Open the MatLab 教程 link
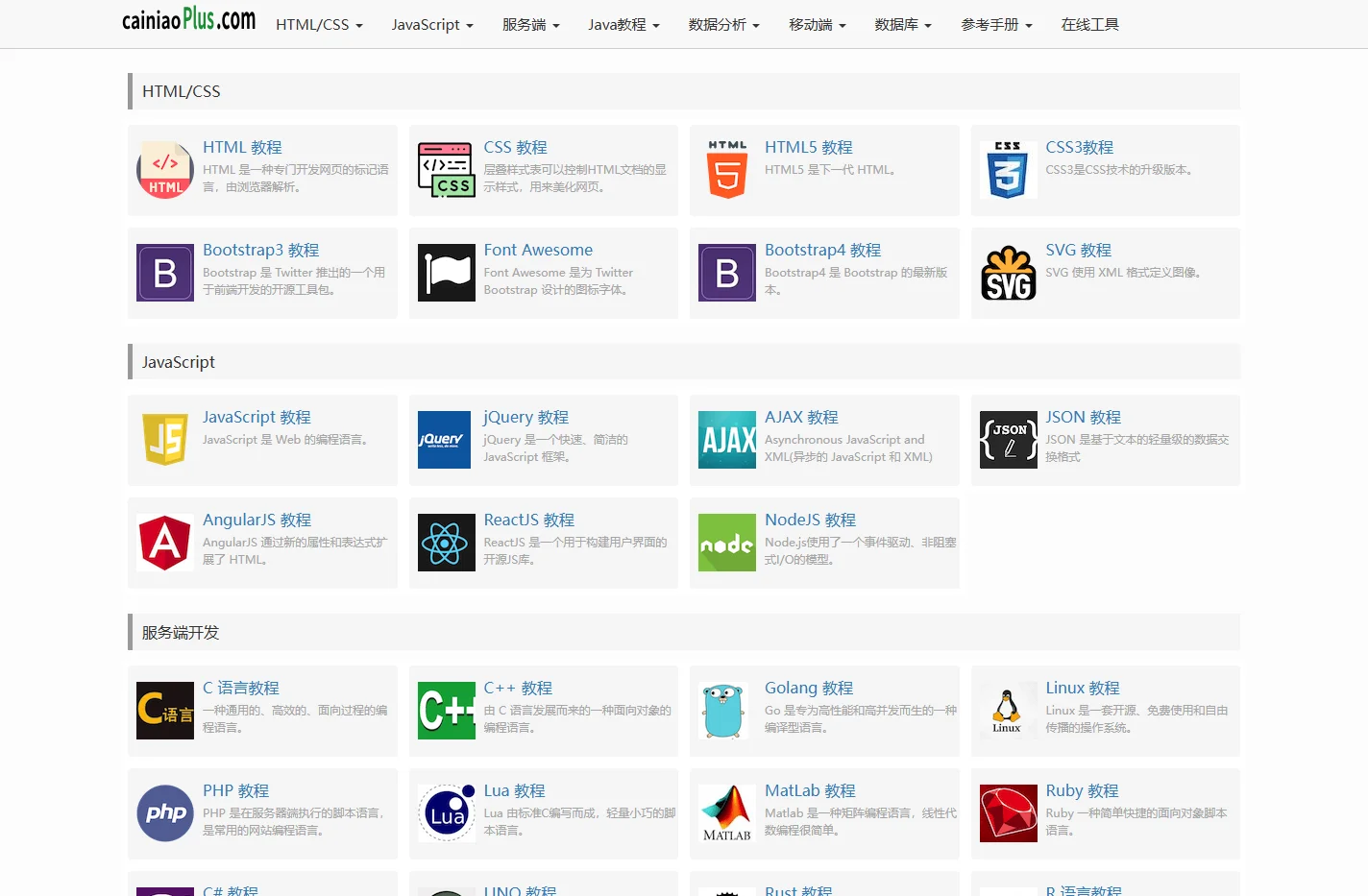This screenshot has width=1368, height=896. (x=810, y=790)
